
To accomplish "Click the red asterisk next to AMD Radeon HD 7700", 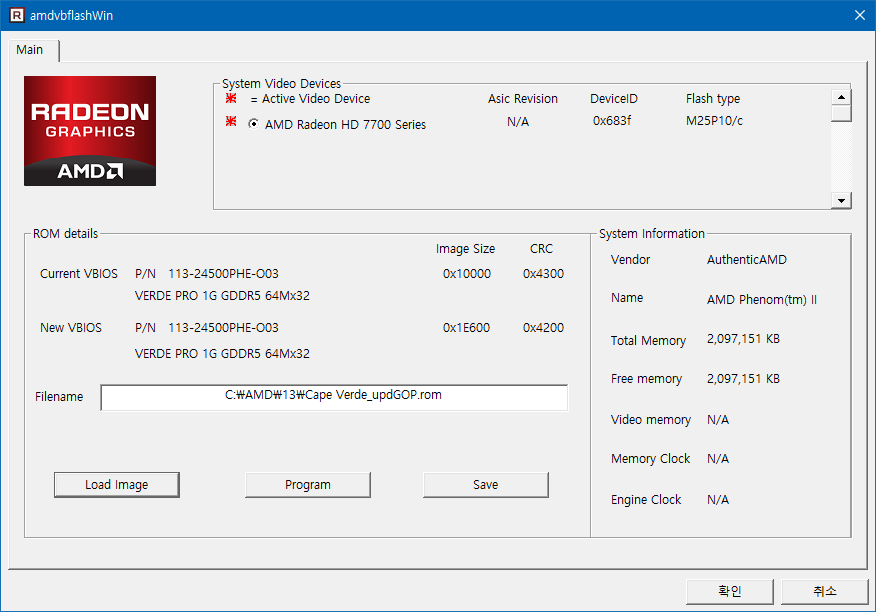I will 231,121.
